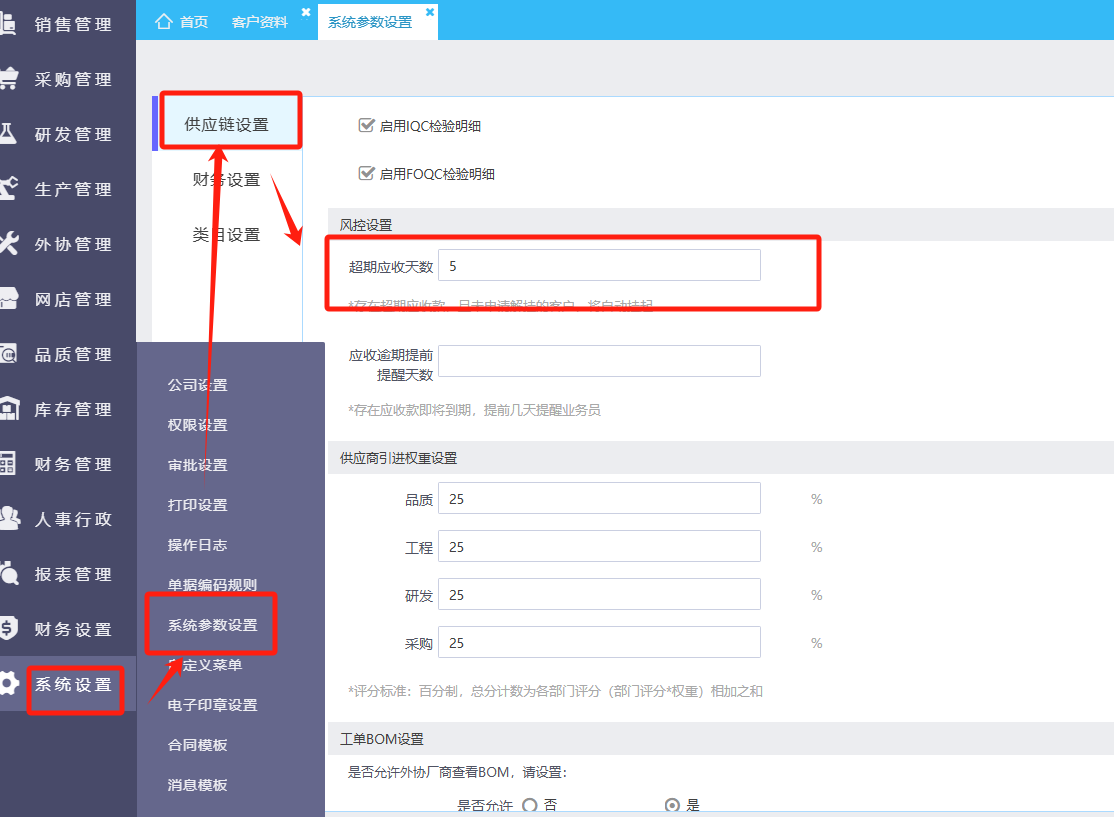The image size is (1114, 817).
Task: Click the 生产管理 robot-arm icon
Action: pos(8,188)
